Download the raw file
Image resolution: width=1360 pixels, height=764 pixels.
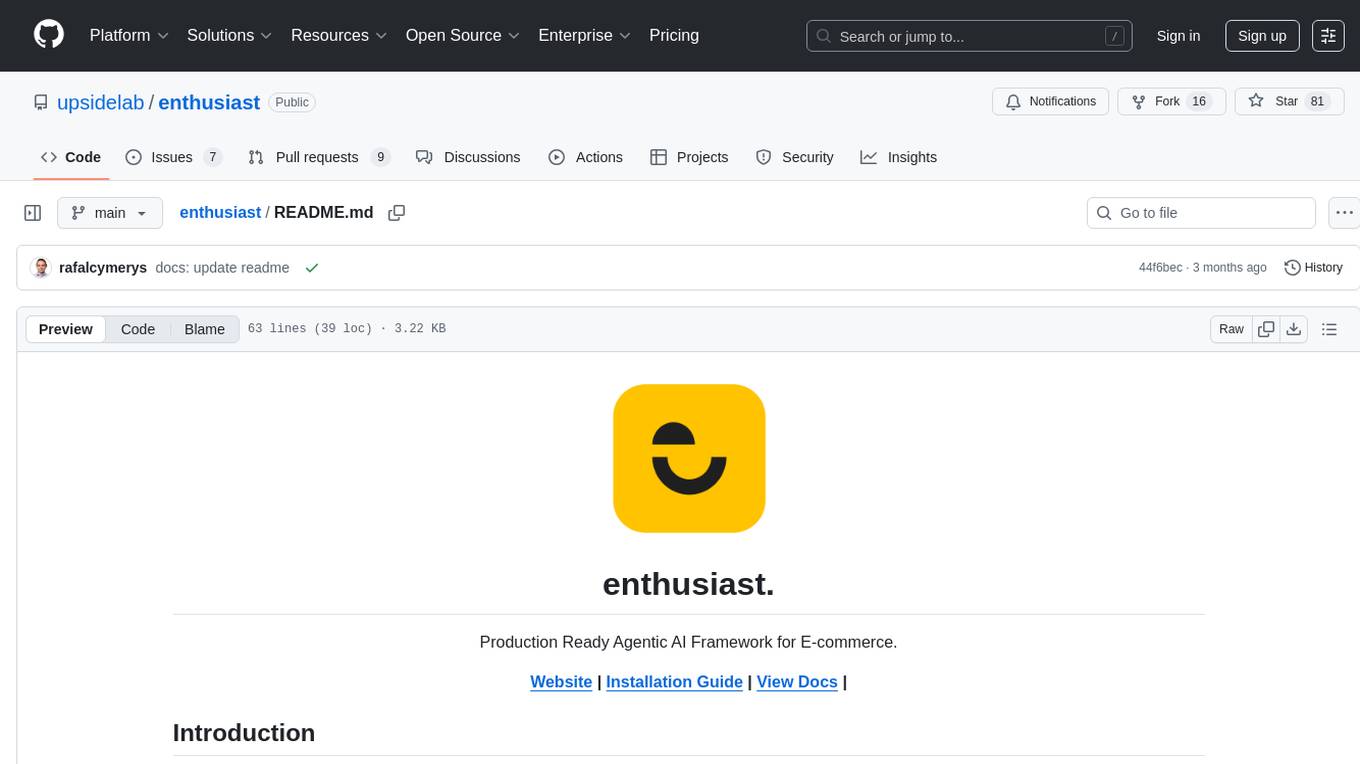pos(1293,329)
